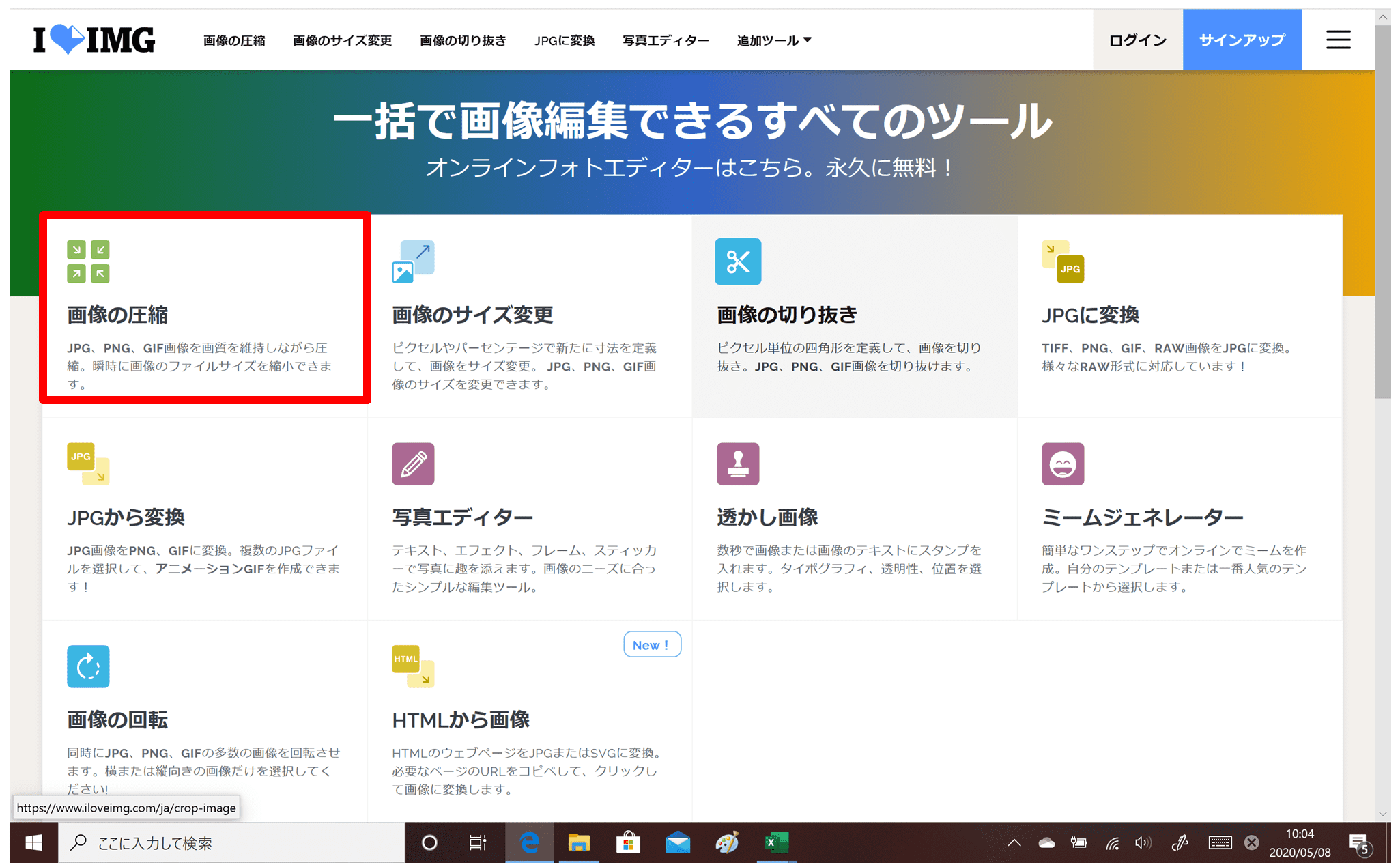
Task: Open Excel from taskbar
Action: pos(776,843)
